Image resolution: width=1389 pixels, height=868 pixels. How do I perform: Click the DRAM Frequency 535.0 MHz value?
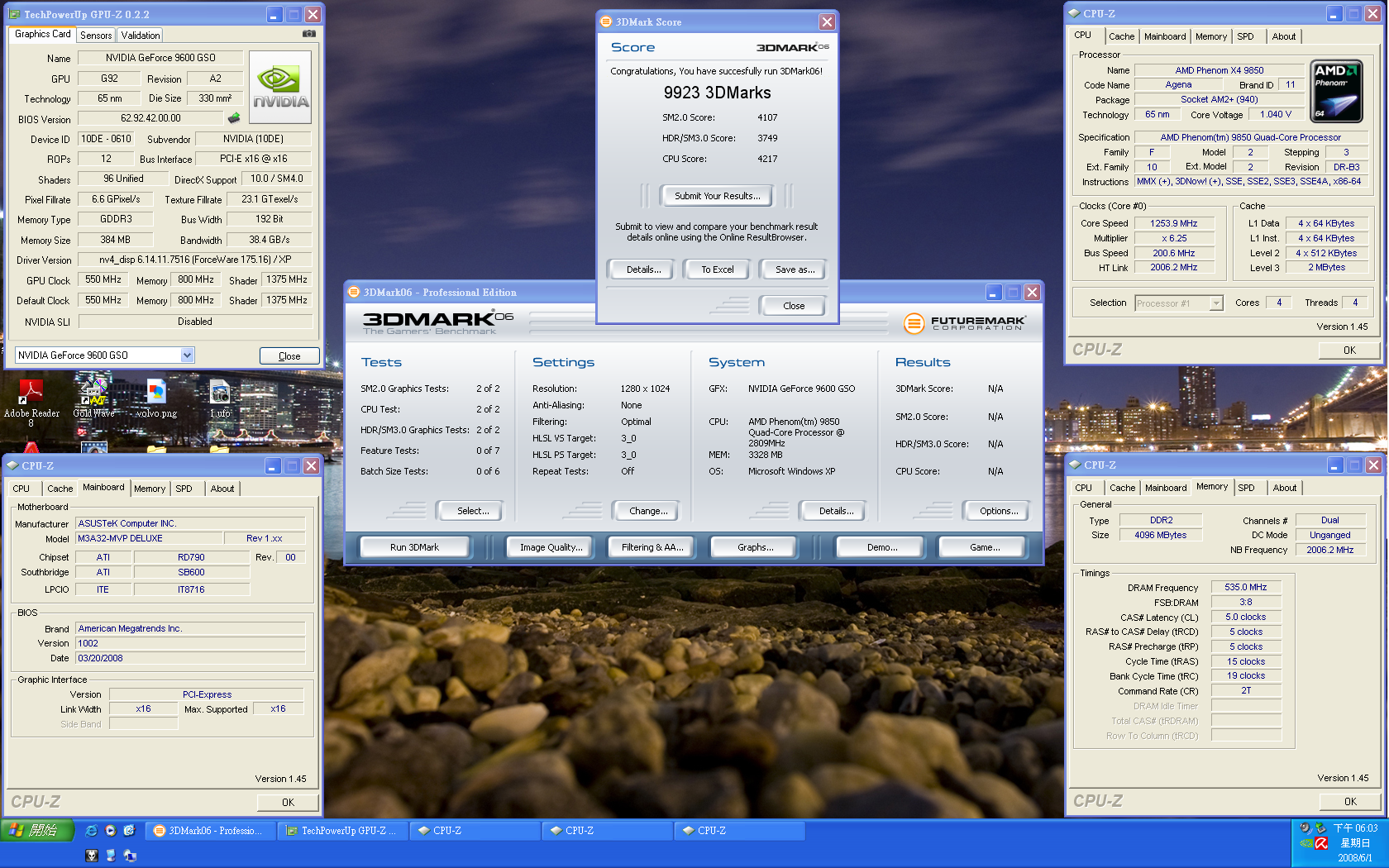pos(1245,587)
